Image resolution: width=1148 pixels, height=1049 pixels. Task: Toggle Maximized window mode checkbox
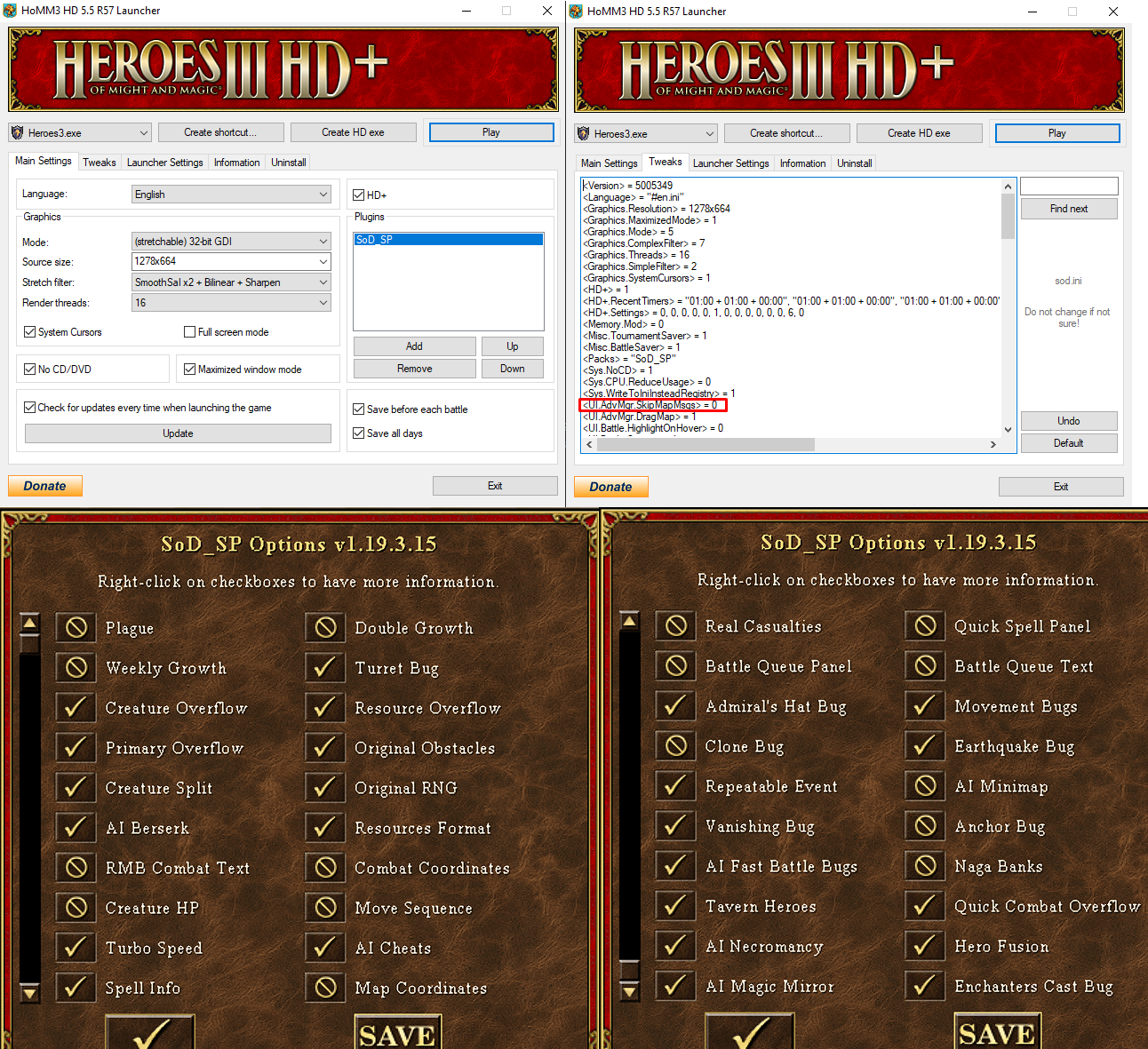click(189, 370)
